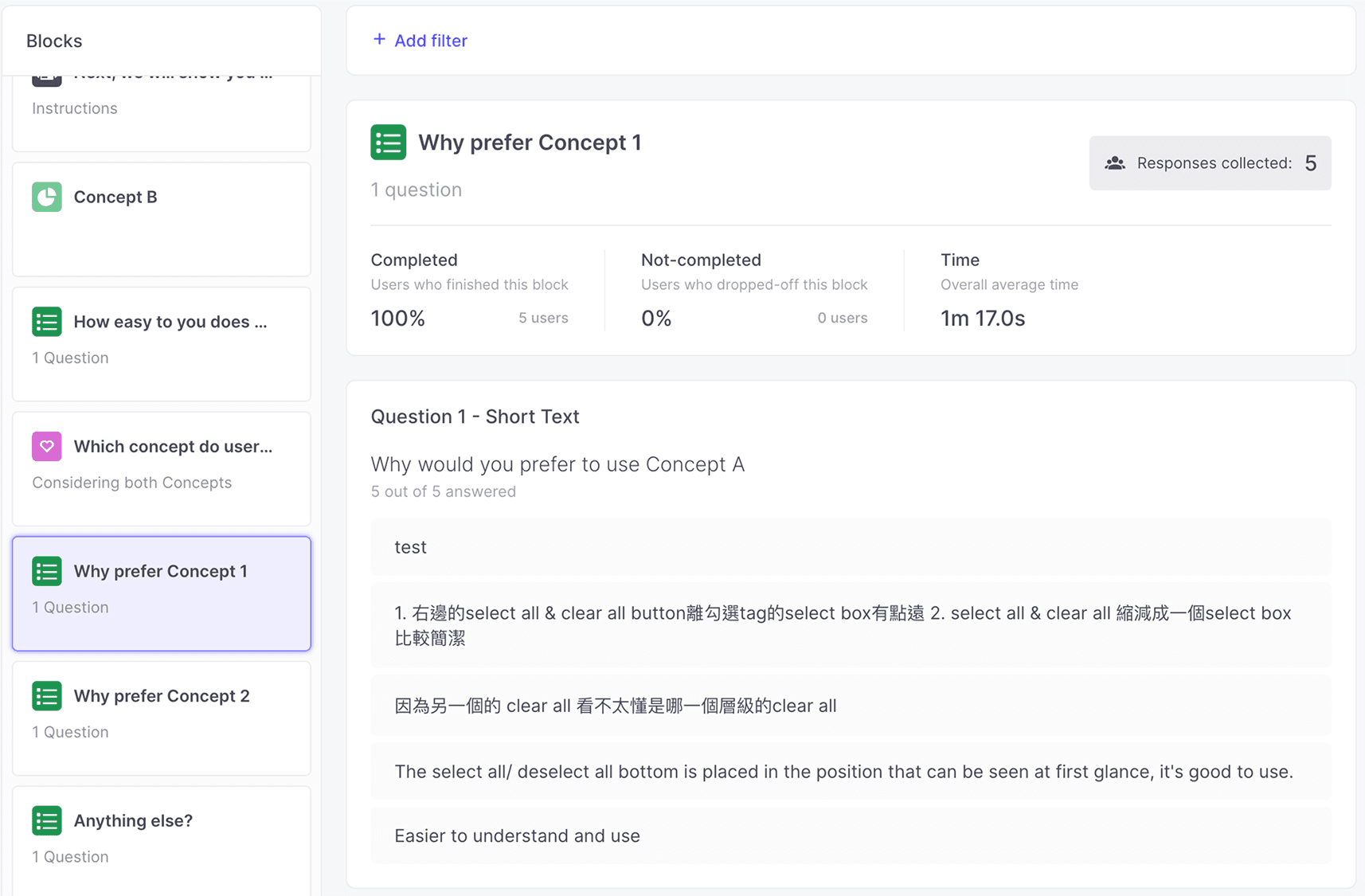Select the 'test' response row

point(851,547)
